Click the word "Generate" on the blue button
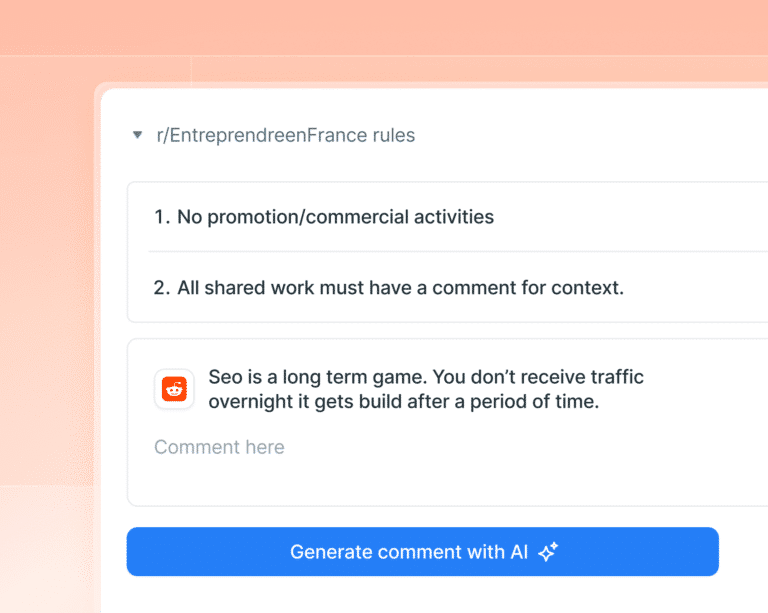 click(332, 552)
